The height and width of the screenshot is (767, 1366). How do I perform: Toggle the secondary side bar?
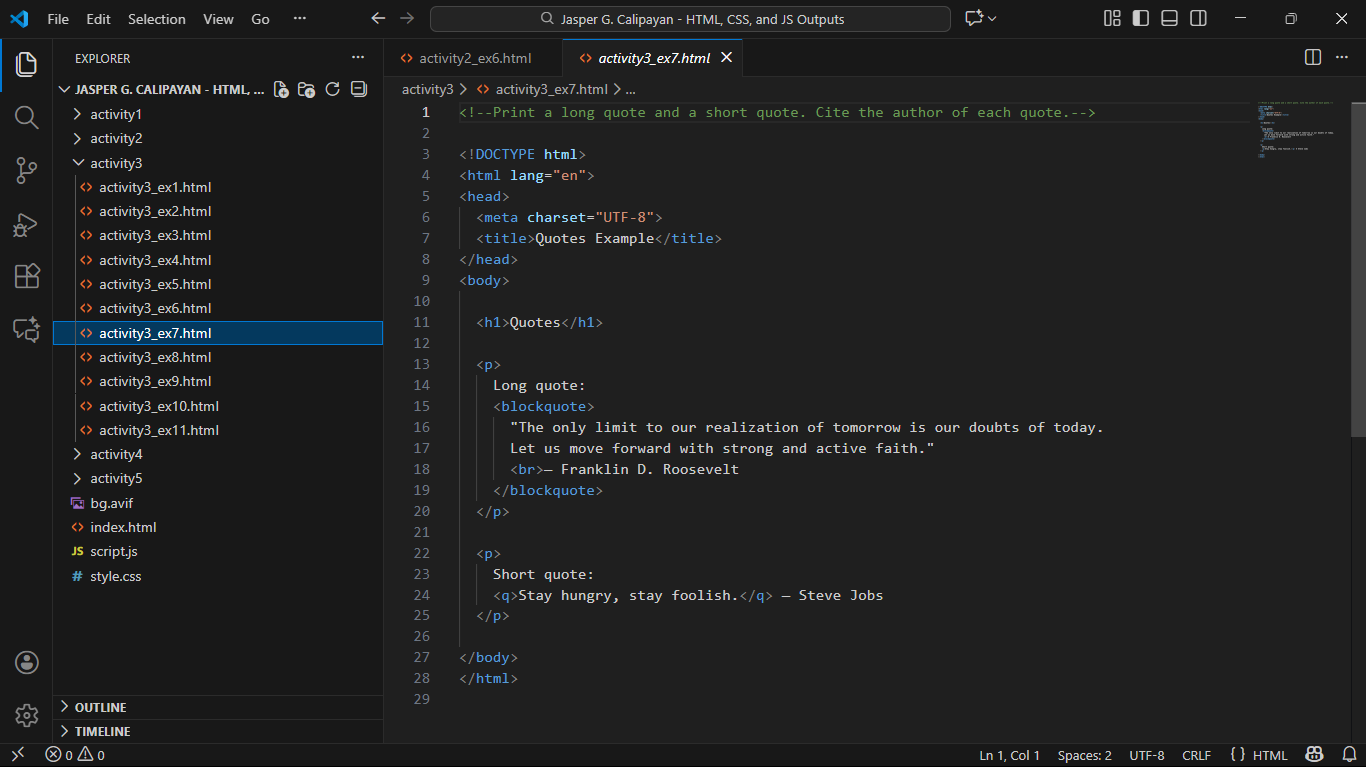tap(1198, 19)
